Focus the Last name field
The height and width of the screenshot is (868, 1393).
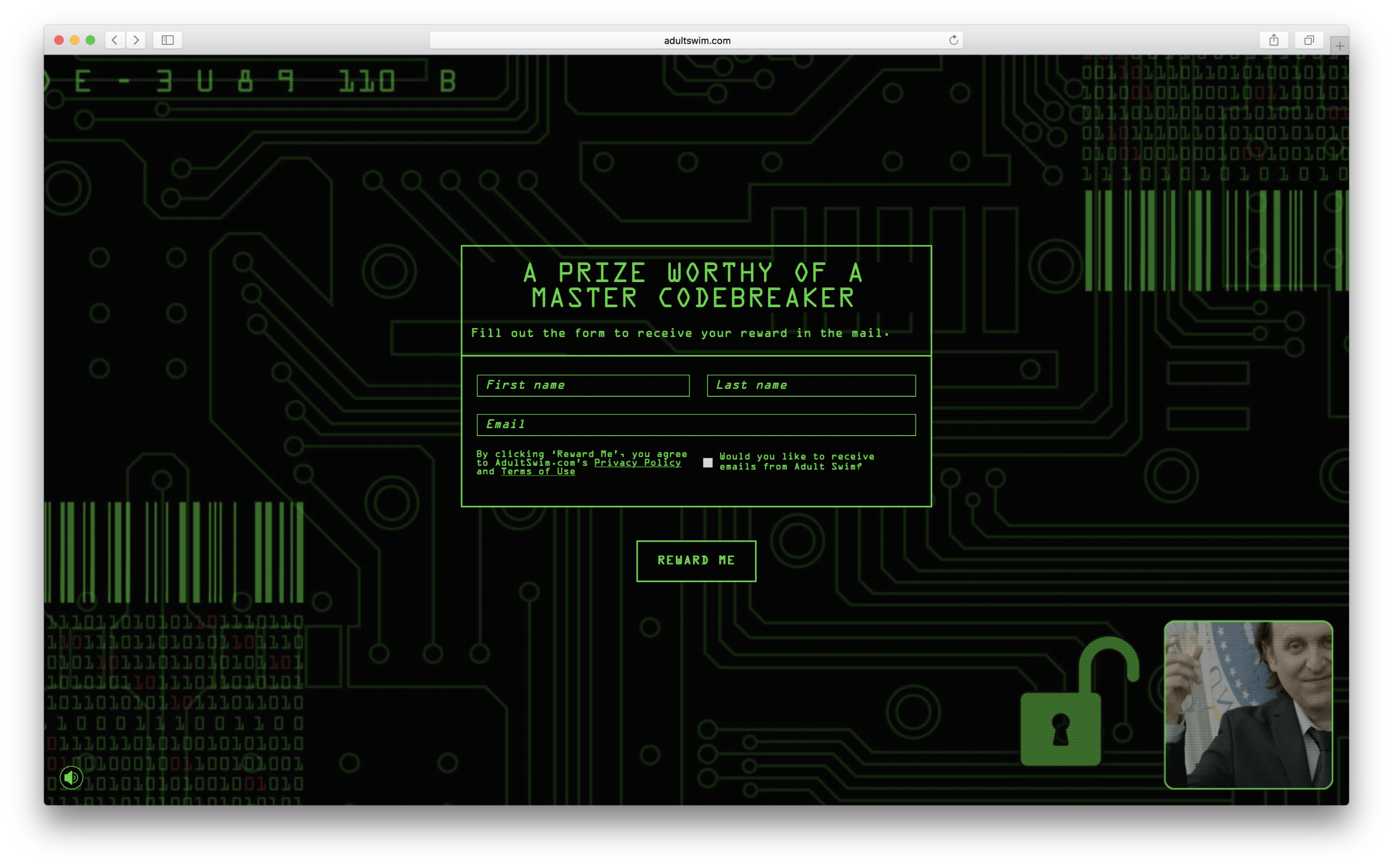pyautogui.click(x=811, y=385)
